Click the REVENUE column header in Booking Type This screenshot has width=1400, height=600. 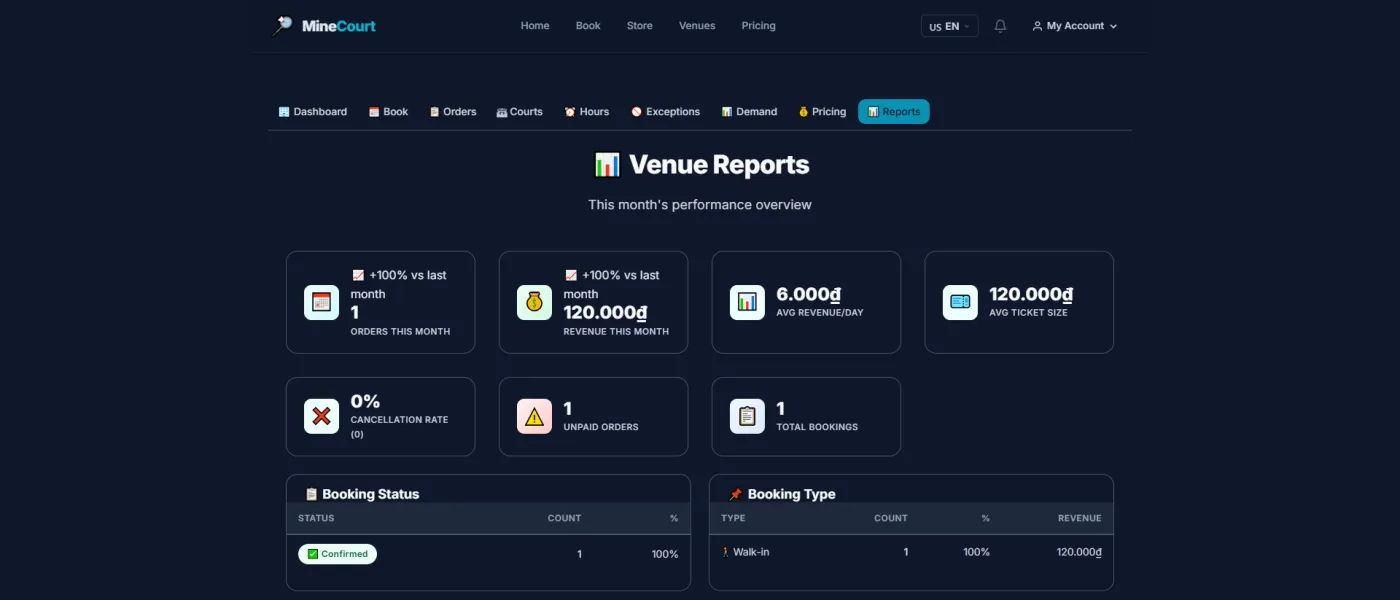point(1080,518)
